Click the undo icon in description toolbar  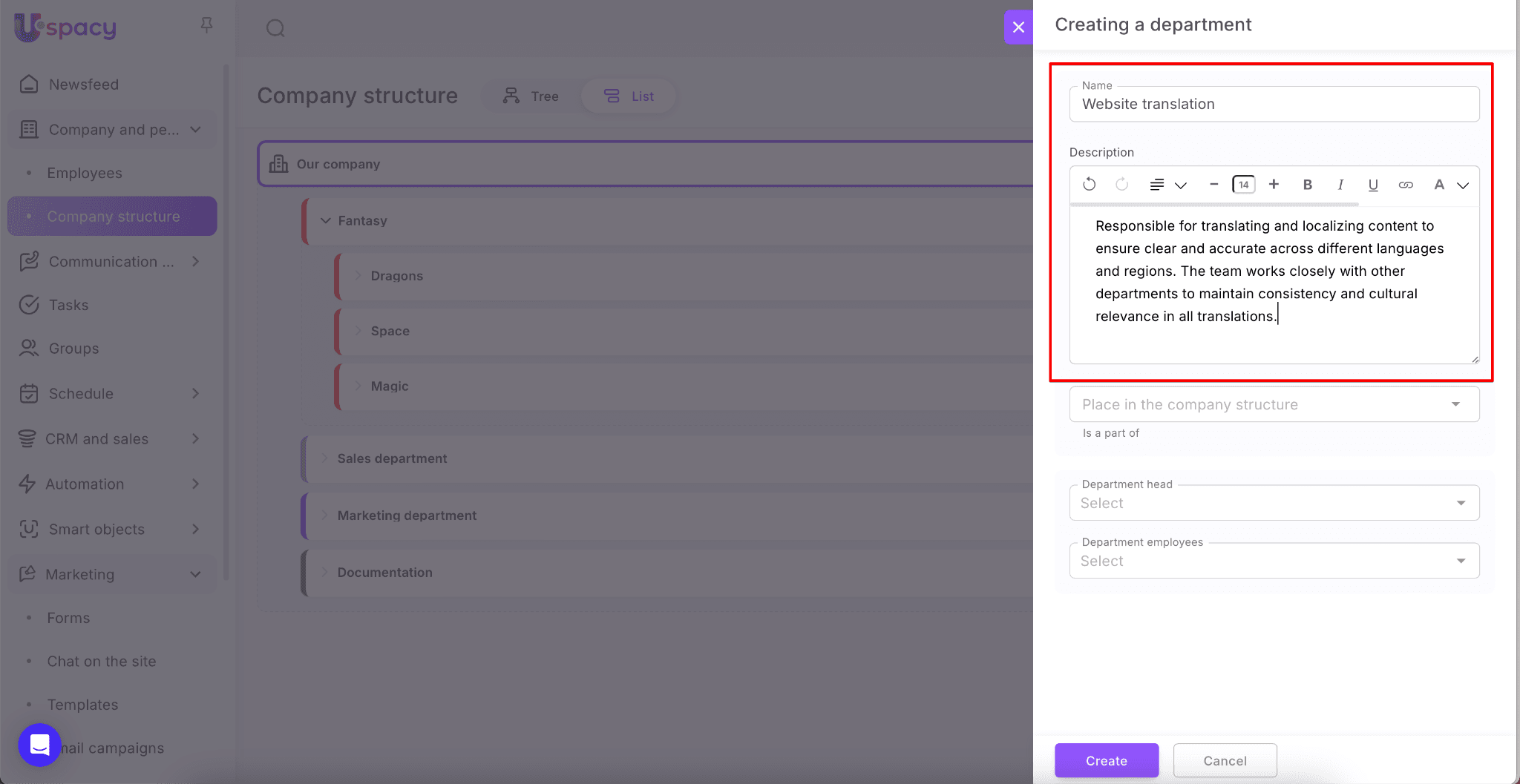click(1089, 185)
